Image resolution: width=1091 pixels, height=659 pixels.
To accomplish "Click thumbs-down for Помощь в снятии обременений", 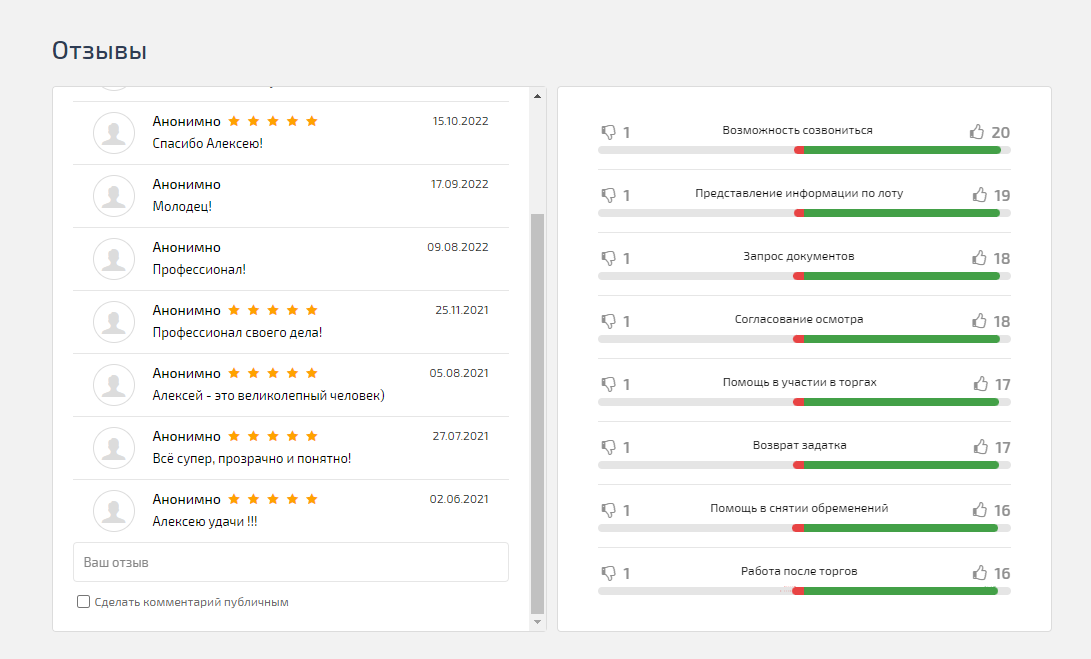I will tap(608, 510).
